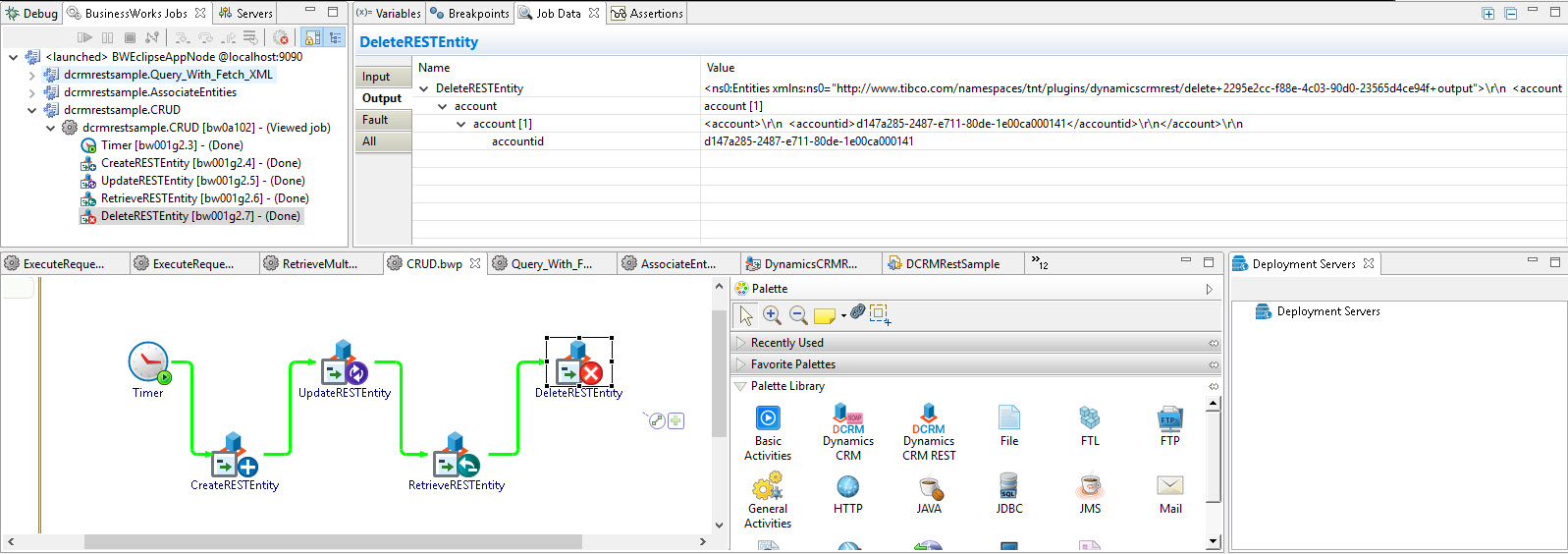Image resolution: width=1568 pixels, height=554 pixels.
Task: Collapse DeleteRESTEntity row in Job Data
Action: point(424,88)
